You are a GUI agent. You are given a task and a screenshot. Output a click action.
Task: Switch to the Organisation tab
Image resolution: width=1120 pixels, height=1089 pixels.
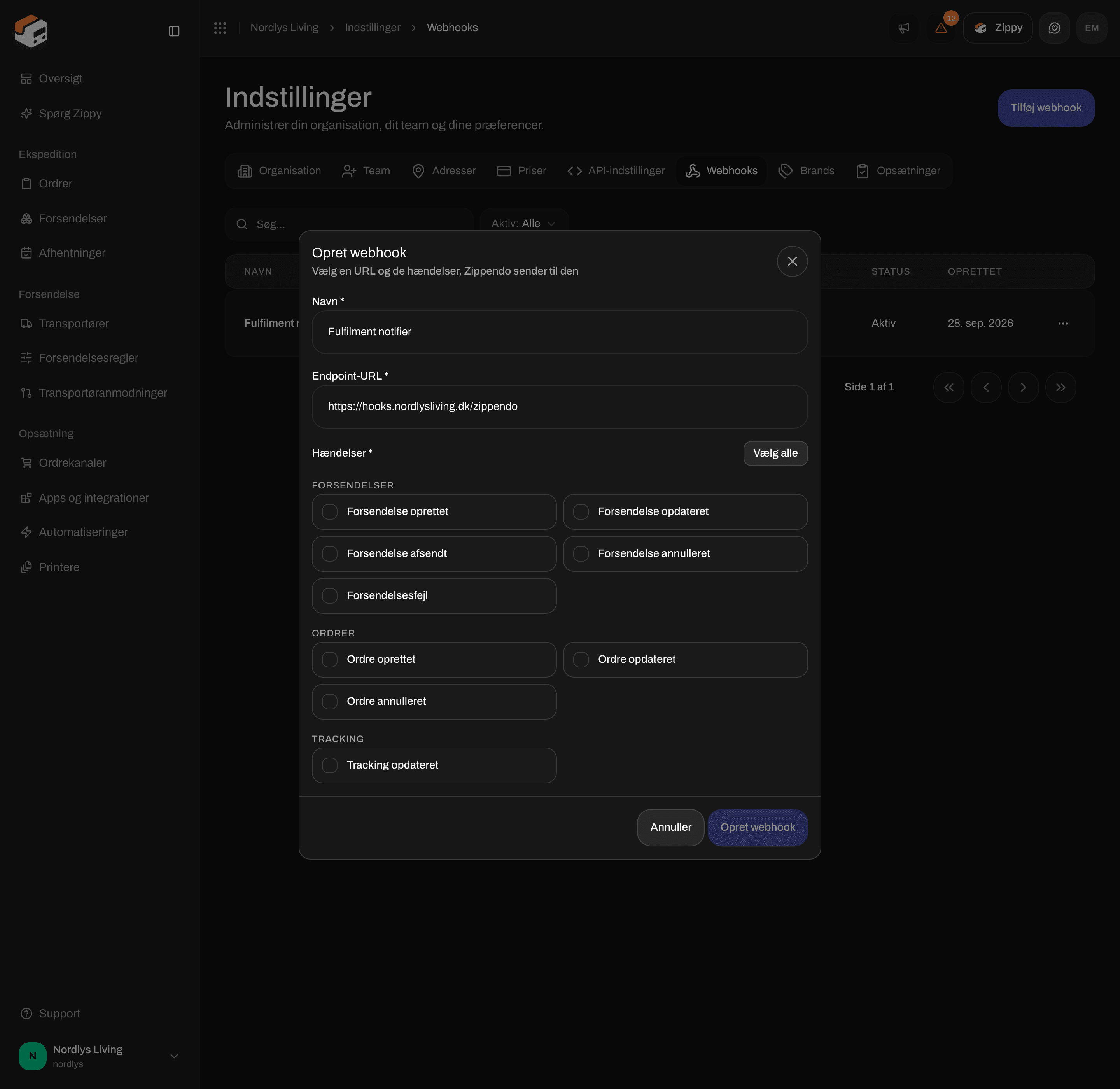279,171
